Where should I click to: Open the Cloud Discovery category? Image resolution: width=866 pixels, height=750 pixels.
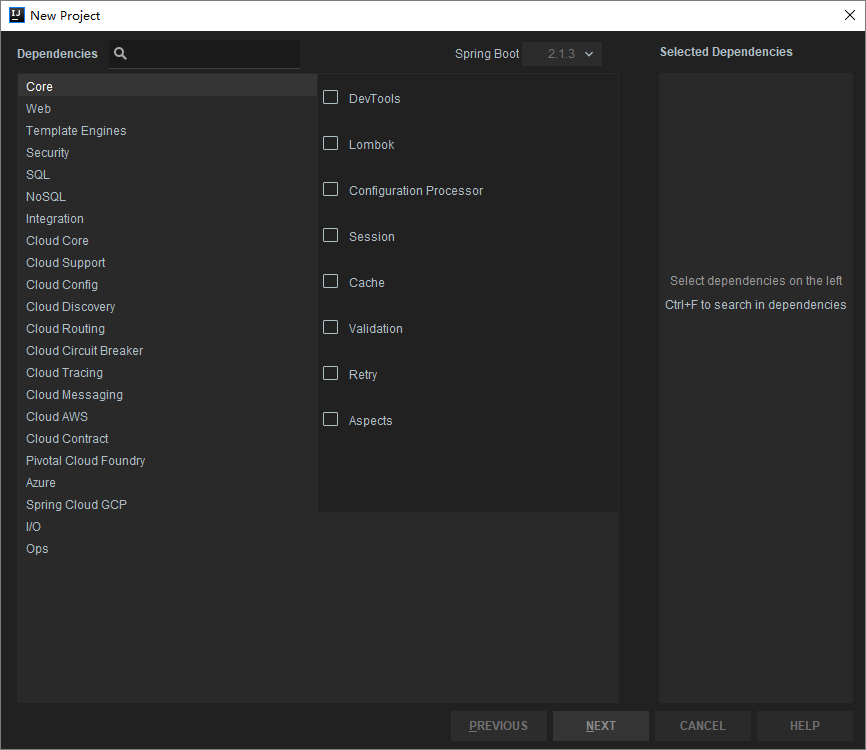point(167,307)
